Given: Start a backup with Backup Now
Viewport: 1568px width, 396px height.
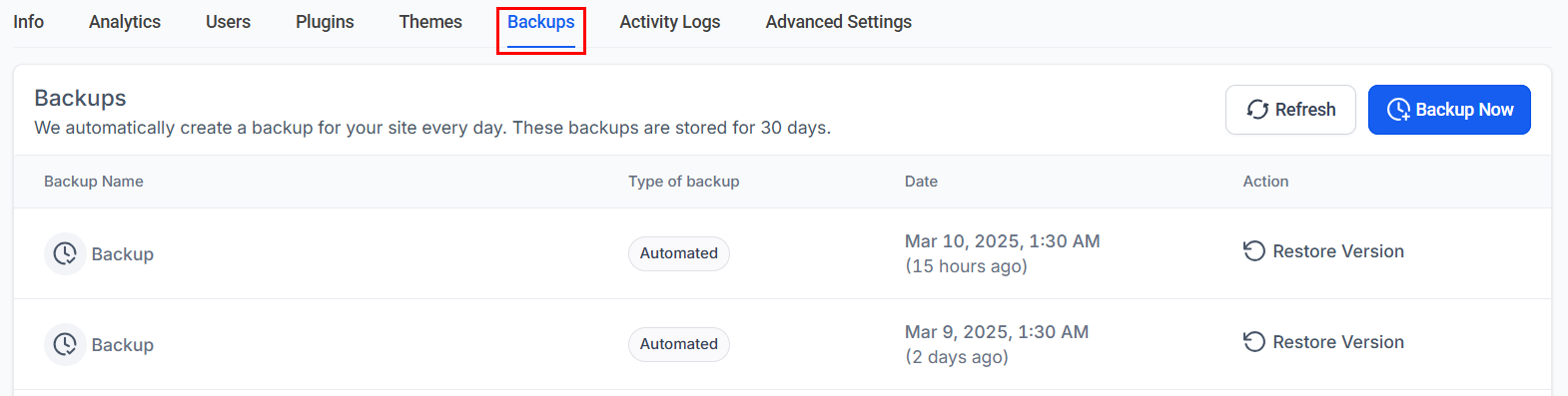Looking at the screenshot, I should (1449, 110).
